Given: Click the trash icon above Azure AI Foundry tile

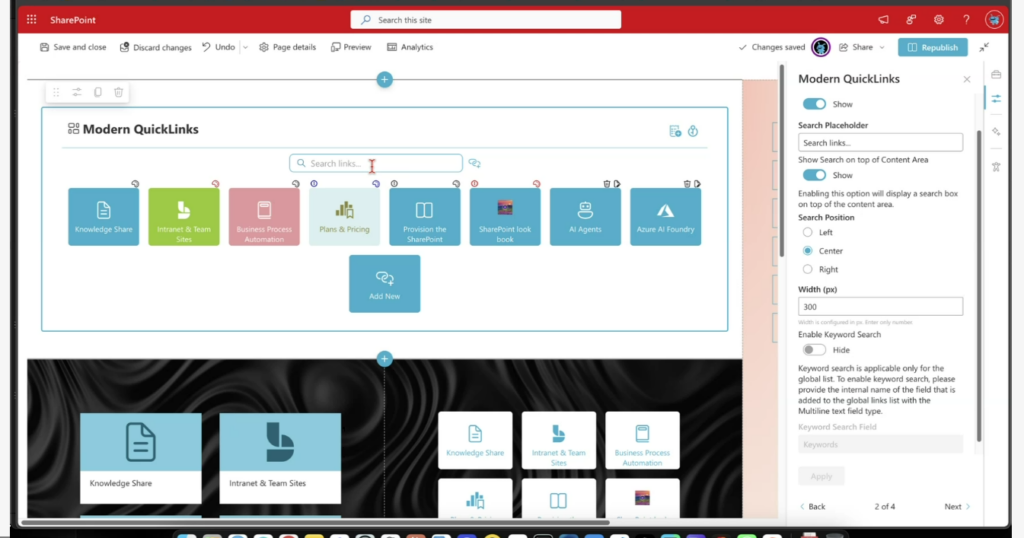Looking at the screenshot, I should tap(687, 184).
